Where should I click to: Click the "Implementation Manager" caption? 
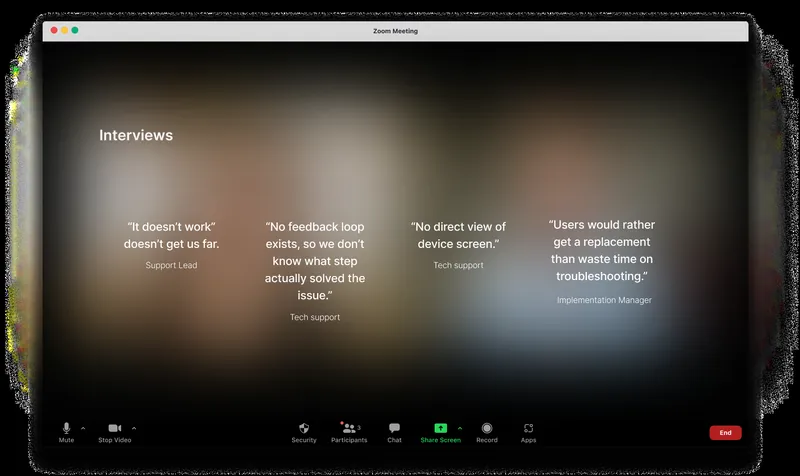[x=604, y=300]
